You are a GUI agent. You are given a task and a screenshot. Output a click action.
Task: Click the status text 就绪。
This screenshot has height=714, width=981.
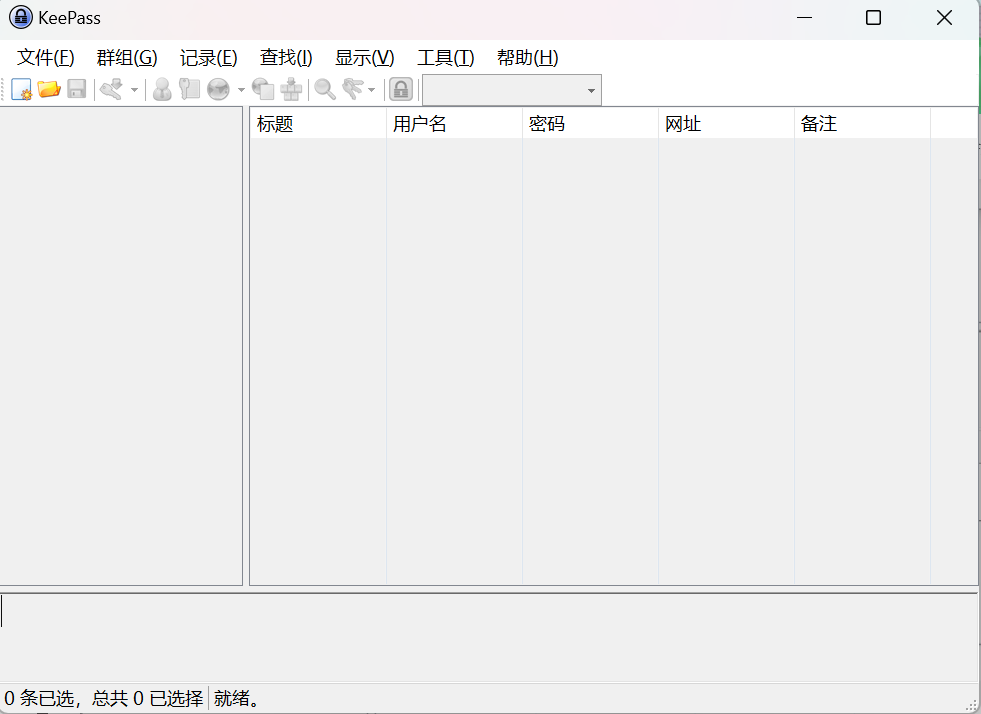click(236, 698)
